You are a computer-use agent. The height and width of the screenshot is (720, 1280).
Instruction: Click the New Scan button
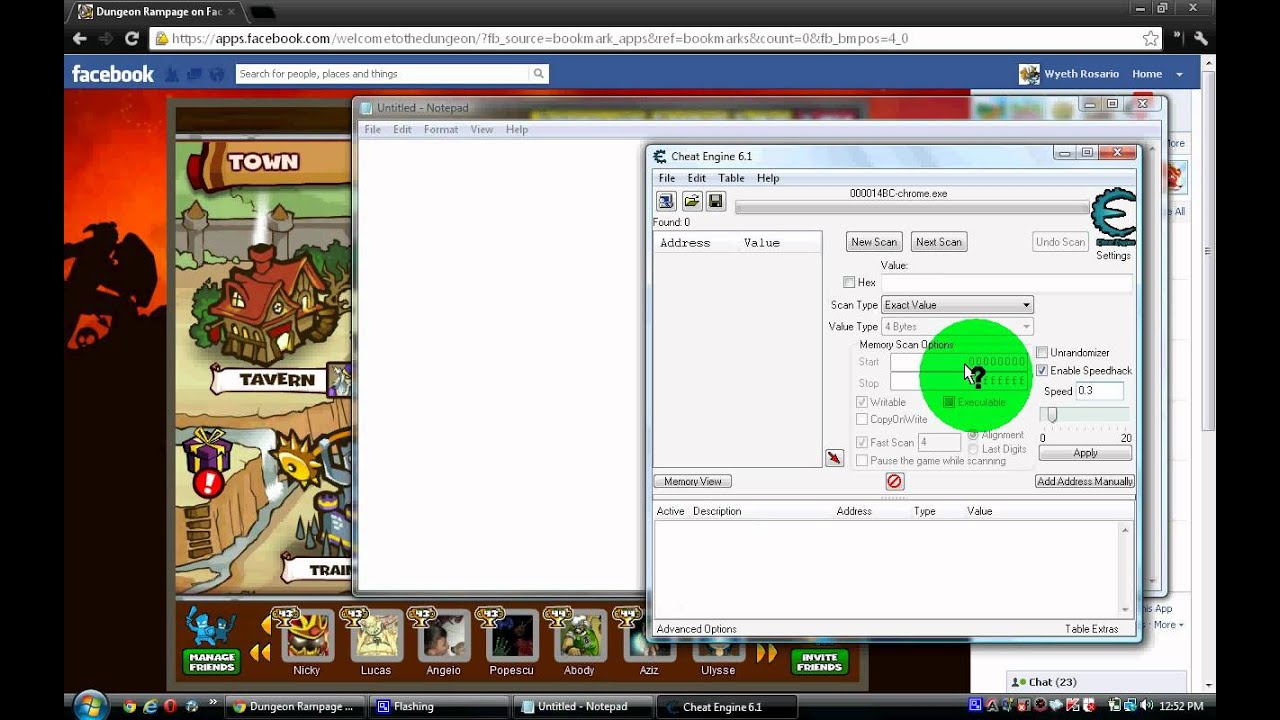pos(874,242)
